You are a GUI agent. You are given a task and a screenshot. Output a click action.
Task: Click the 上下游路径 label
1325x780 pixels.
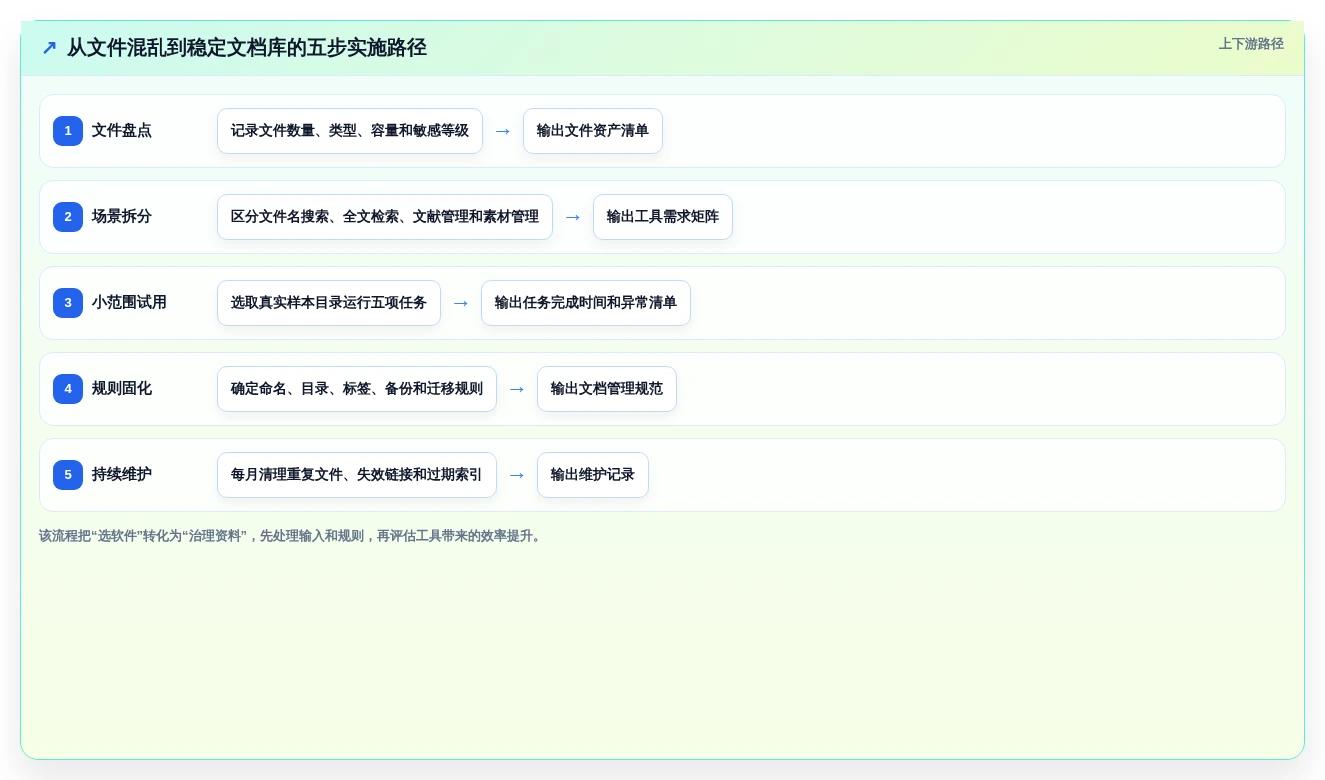coord(1251,44)
